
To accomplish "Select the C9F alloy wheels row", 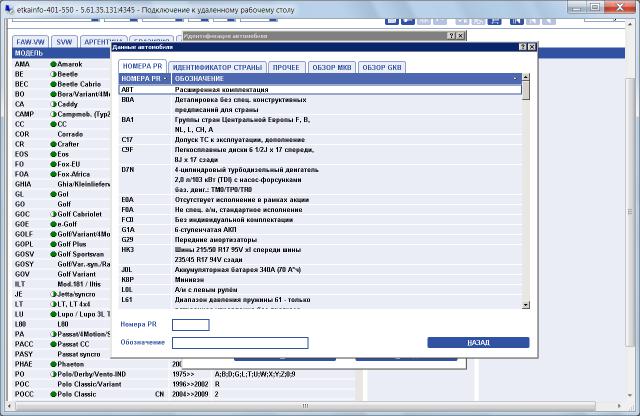I will (x=320, y=154).
